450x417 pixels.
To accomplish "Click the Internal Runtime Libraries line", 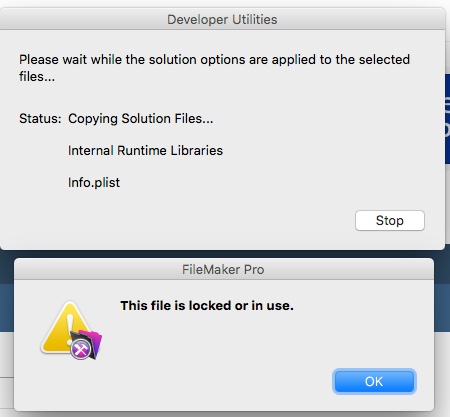I will [145, 150].
